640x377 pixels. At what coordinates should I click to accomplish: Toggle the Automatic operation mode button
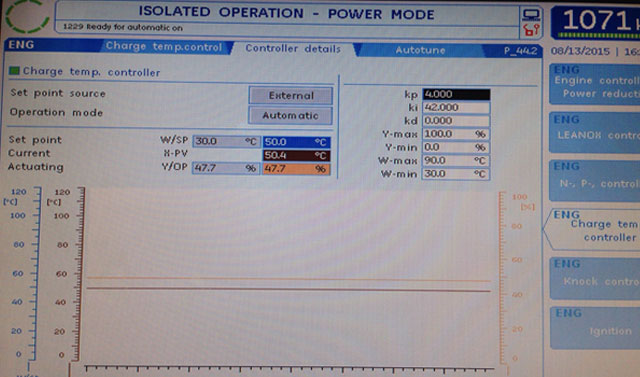pyautogui.click(x=290, y=115)
